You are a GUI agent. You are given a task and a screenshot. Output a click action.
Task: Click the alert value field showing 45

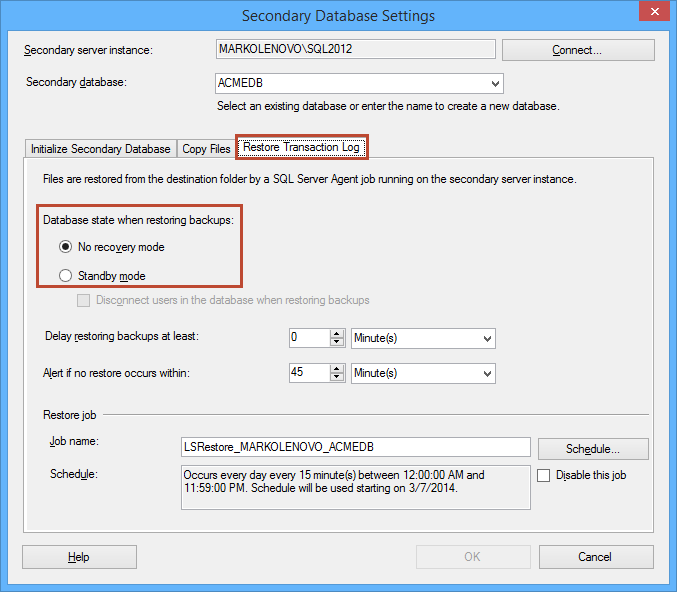pos(308,373)
